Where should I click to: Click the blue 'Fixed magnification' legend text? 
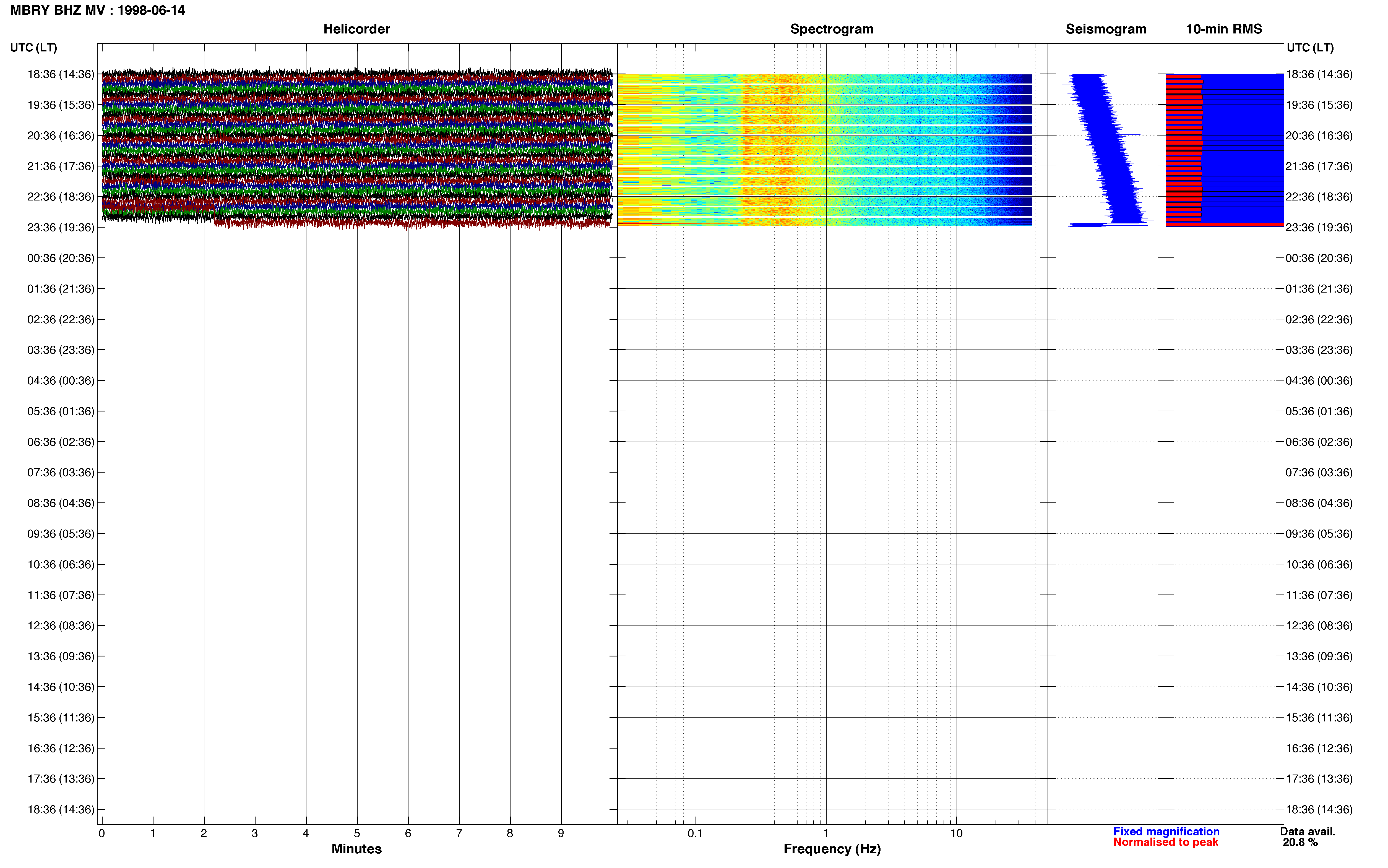pos(1166,831)
